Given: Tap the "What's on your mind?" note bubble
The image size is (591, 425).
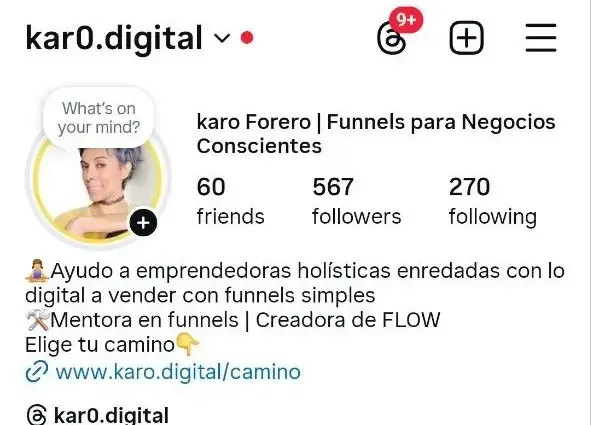Looking at the screenshot, I should pos(99,118).
